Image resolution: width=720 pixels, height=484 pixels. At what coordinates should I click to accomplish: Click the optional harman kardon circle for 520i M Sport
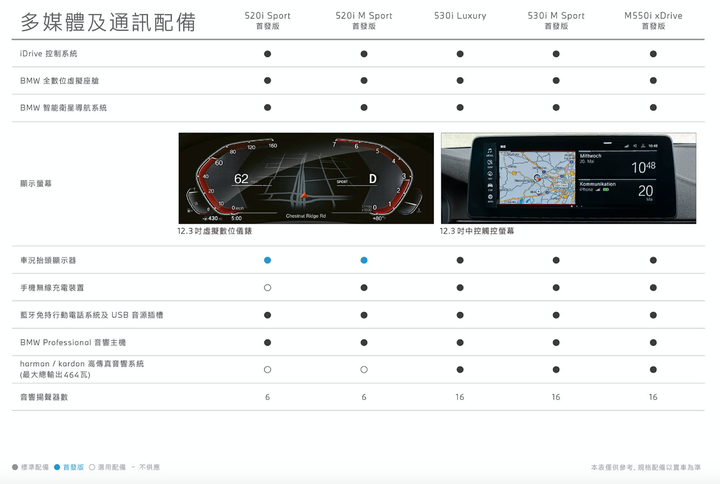coord(364,370)
